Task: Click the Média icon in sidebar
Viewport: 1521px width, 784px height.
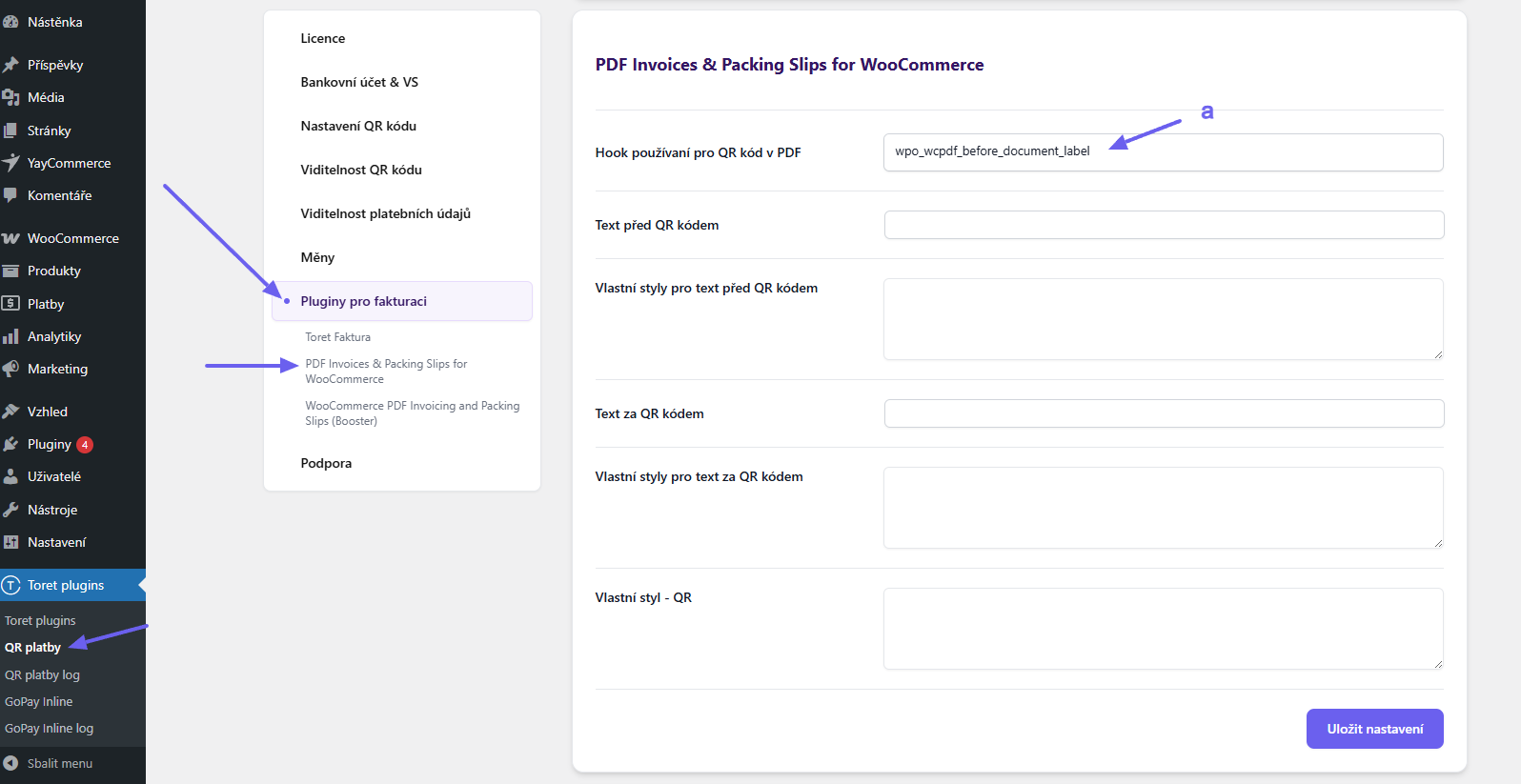Action: click(x=10, y=97)
